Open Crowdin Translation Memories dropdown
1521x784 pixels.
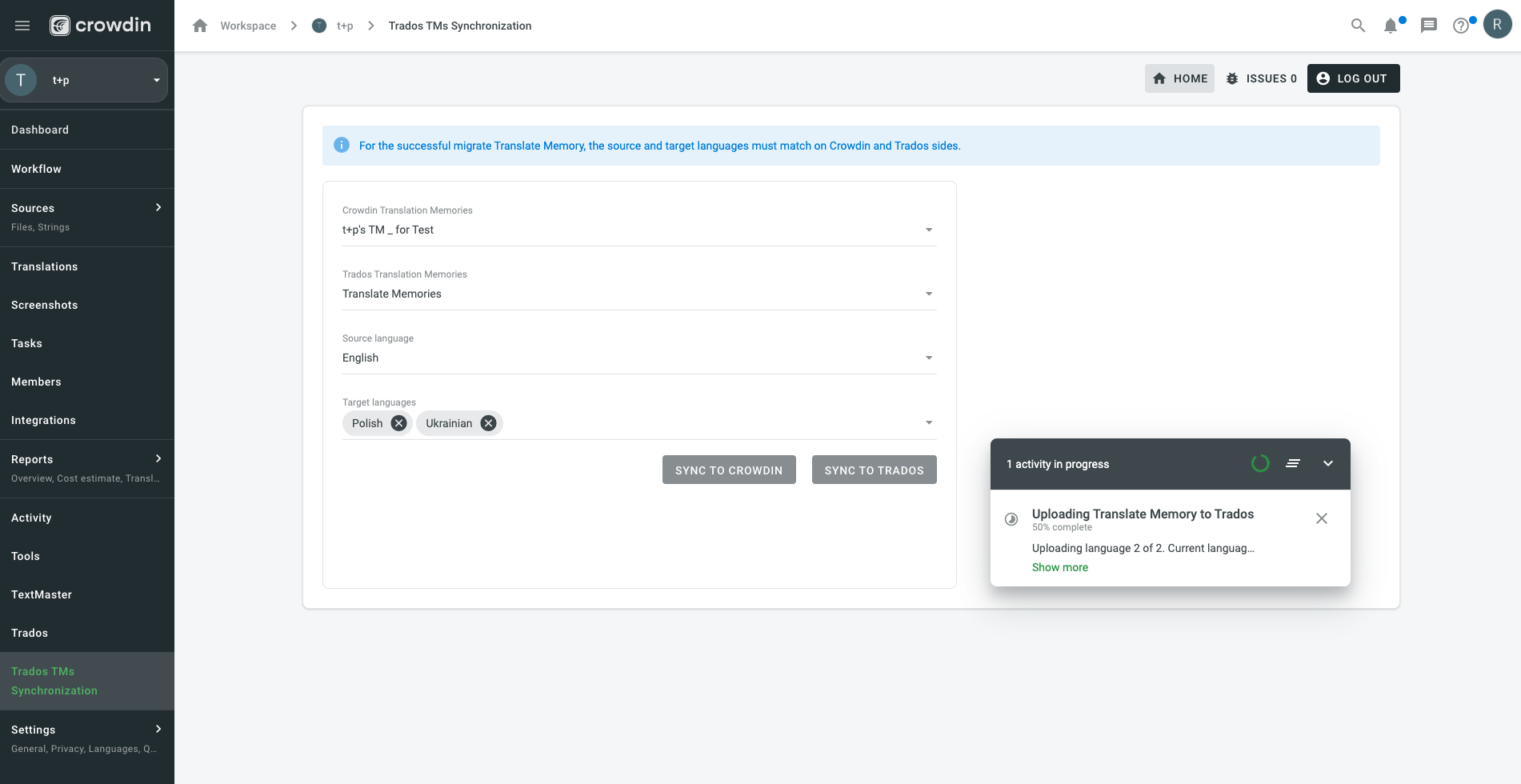[x=639, y=230]
